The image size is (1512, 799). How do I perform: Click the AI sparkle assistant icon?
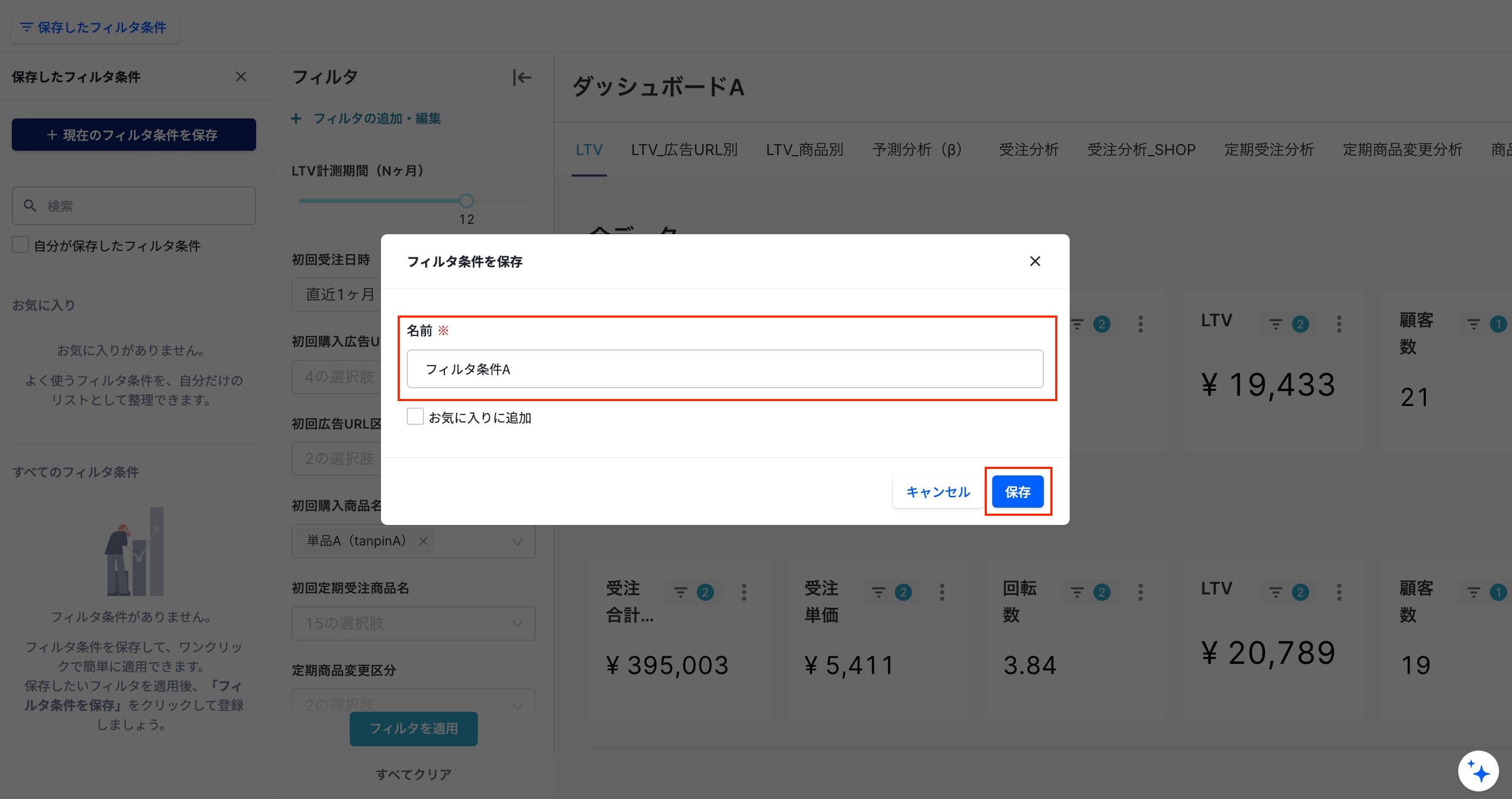tap(1478, 771)
